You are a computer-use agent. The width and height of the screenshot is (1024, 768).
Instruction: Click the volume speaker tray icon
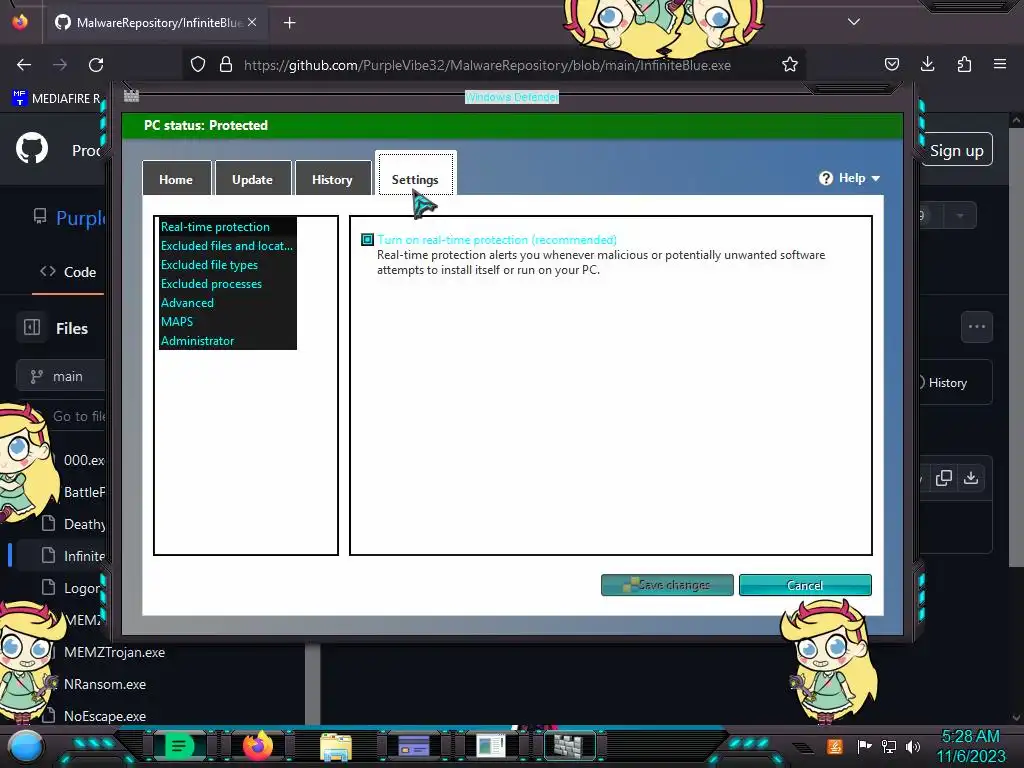pyautogui.click(x=913, y=746)
